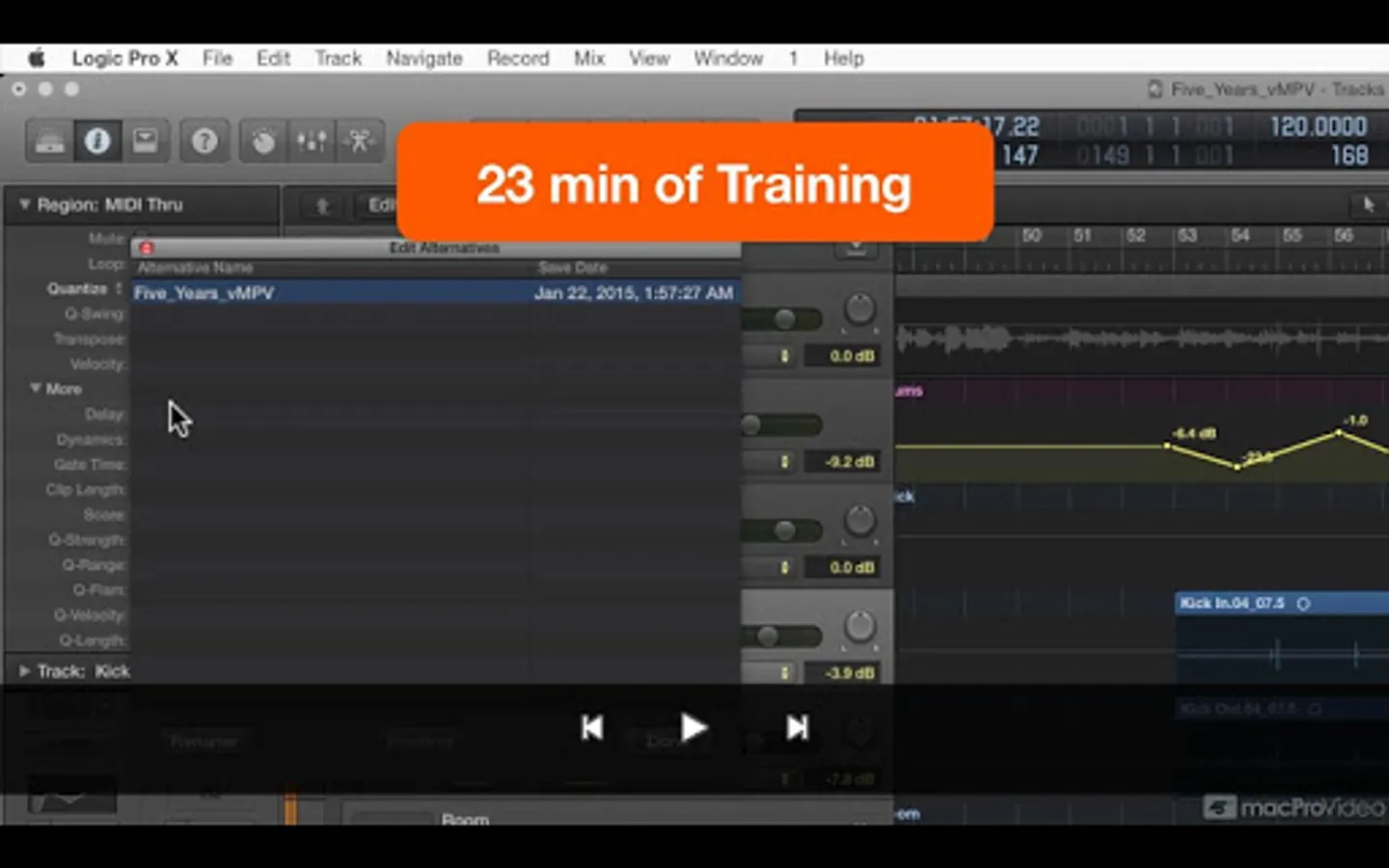Click the audio waveform region
Viewport: 1389px width, 868px height.
[x=1142, y=338]
